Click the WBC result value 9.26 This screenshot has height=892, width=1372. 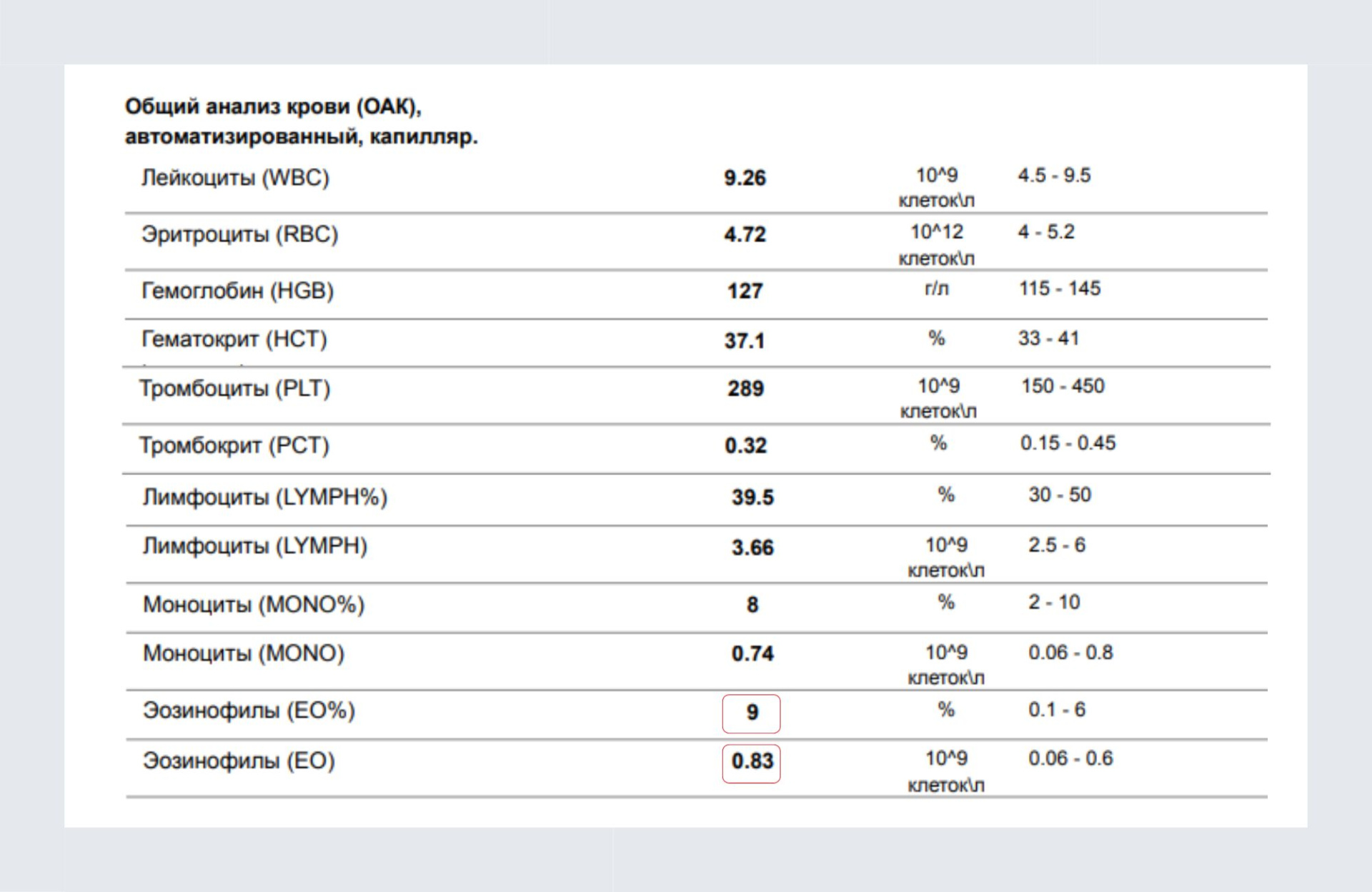pyautogui.click(x=745, y=178)
